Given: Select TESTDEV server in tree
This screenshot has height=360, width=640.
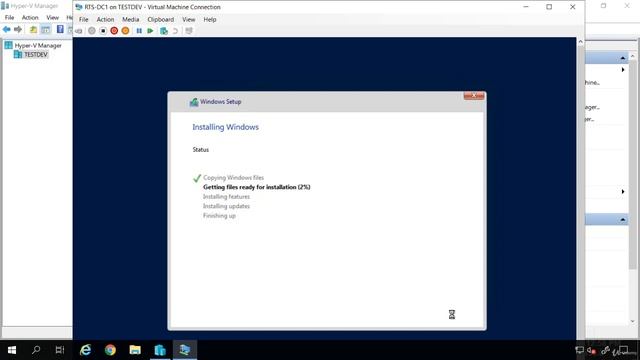Looking at the screenshot, I should (36, 55).
